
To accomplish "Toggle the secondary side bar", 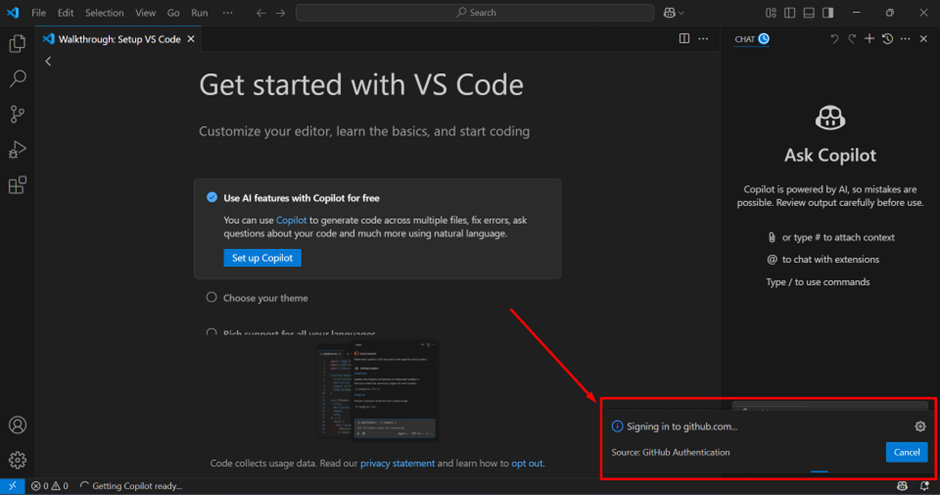I will (x=828, y=13).
